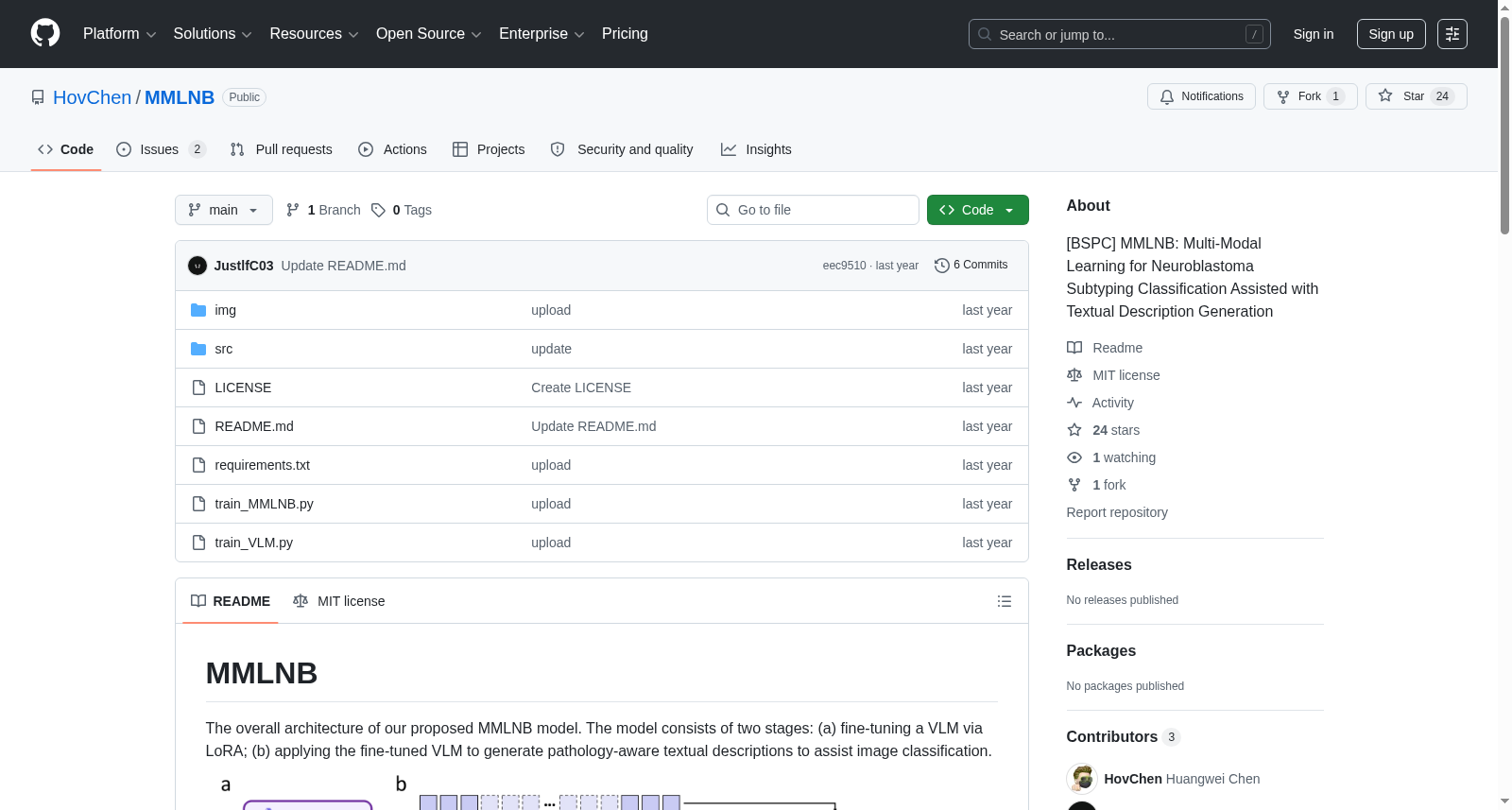
Task: Open the src folder
Action: 223,349
